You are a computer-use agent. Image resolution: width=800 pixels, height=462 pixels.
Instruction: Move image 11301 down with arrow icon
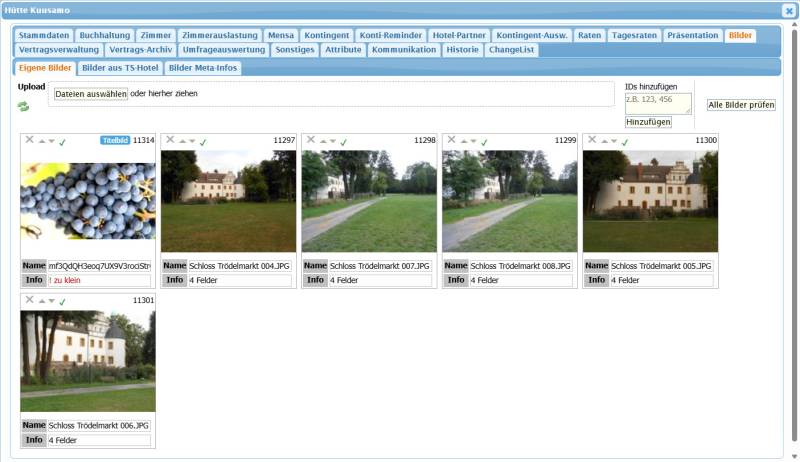(x=52, y=301)
